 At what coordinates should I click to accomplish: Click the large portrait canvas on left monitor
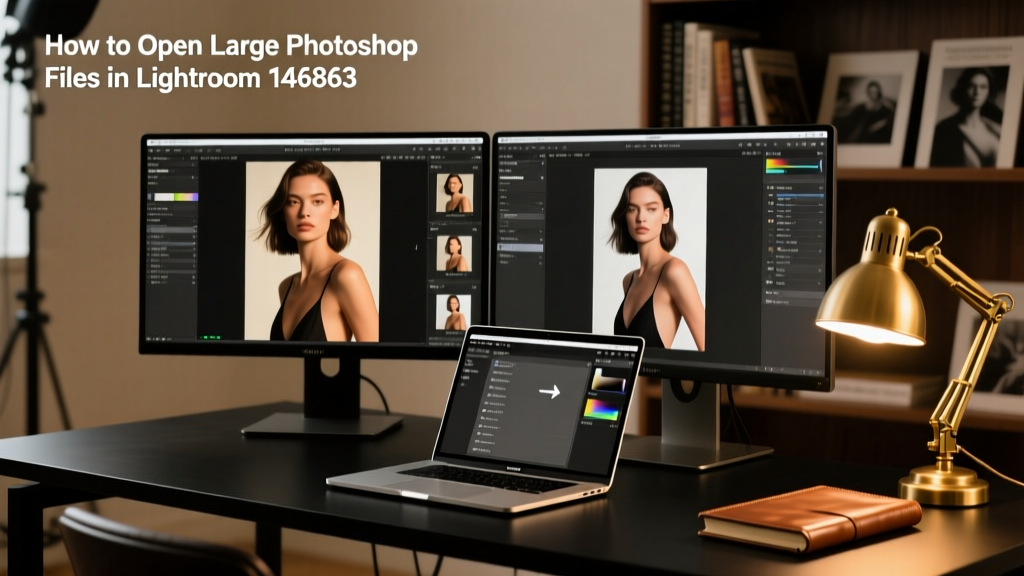pyautogui.click(x=312, y=251)
